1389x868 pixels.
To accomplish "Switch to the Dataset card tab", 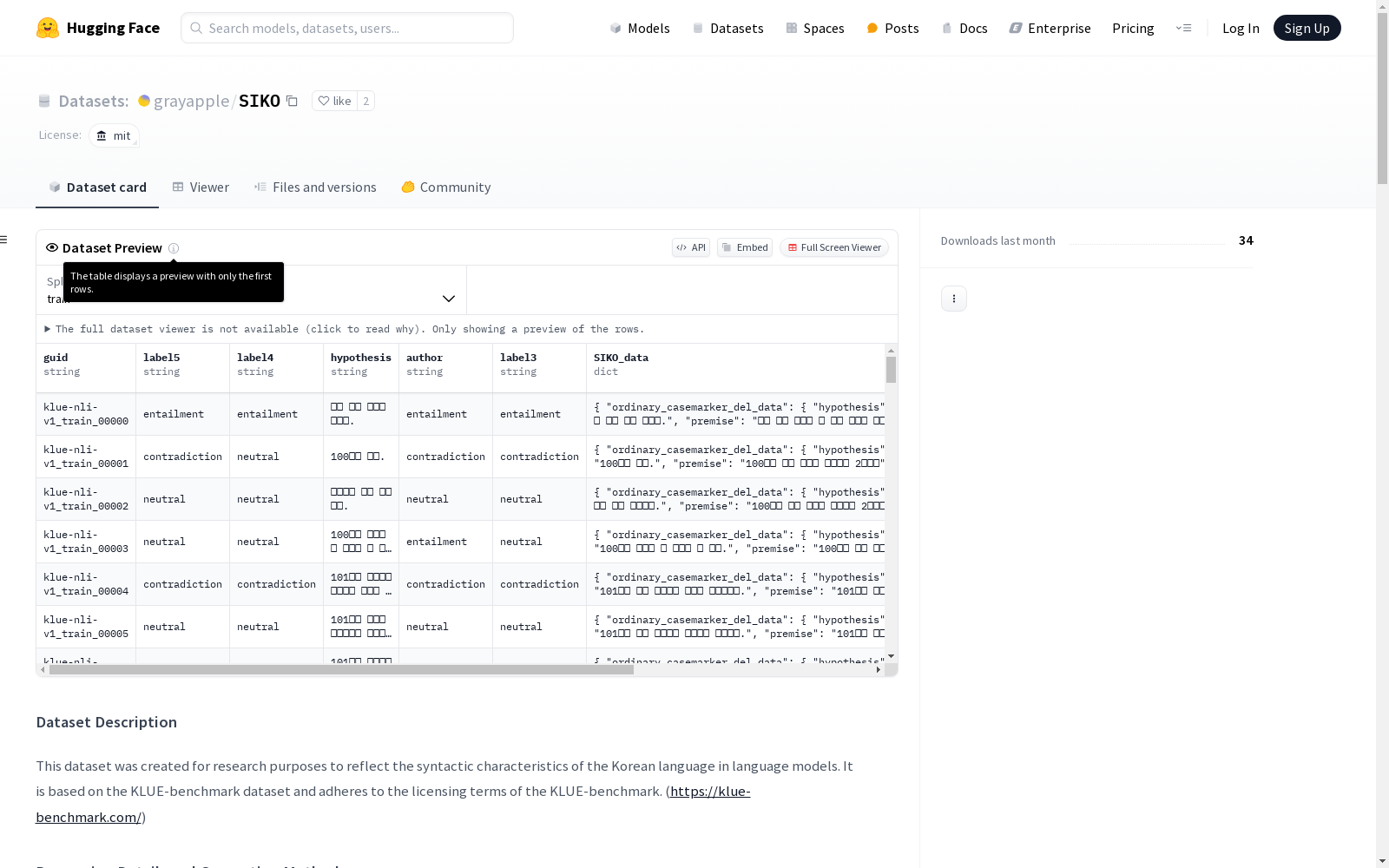I will click(x=97, y=187).
